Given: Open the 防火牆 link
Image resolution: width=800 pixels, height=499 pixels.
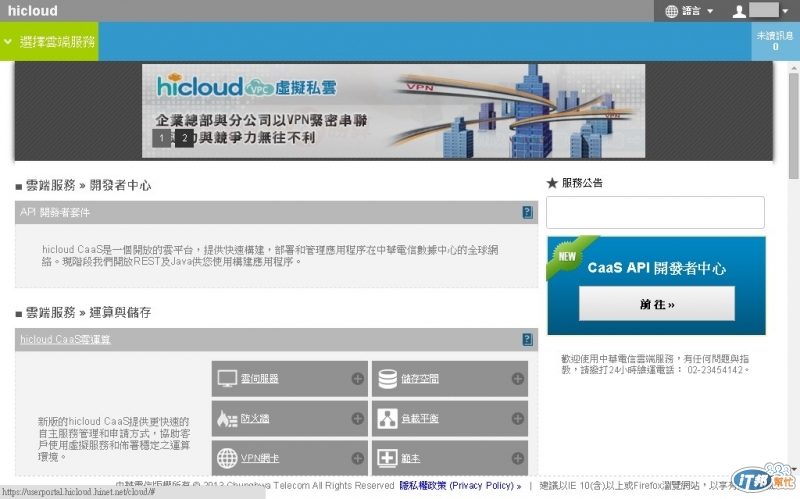Looking at the screenshot, I should (255, 418).
